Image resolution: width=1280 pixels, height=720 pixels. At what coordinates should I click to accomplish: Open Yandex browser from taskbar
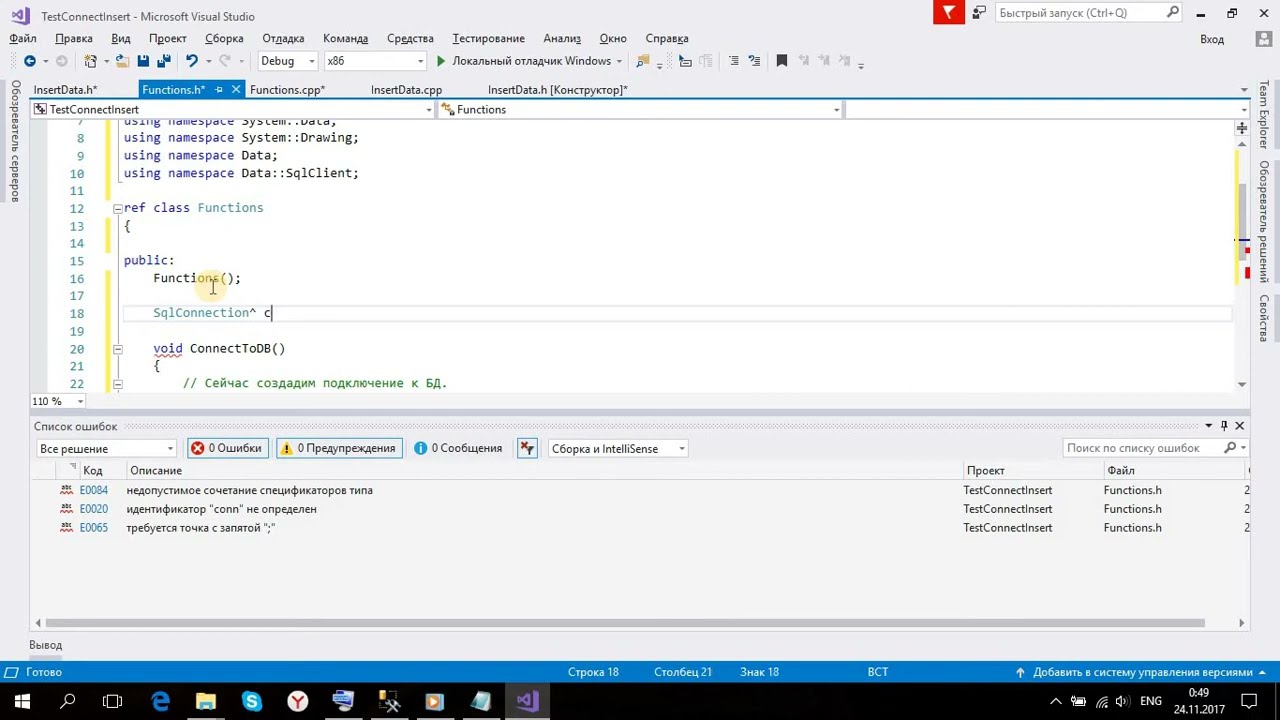click(297, 701)
